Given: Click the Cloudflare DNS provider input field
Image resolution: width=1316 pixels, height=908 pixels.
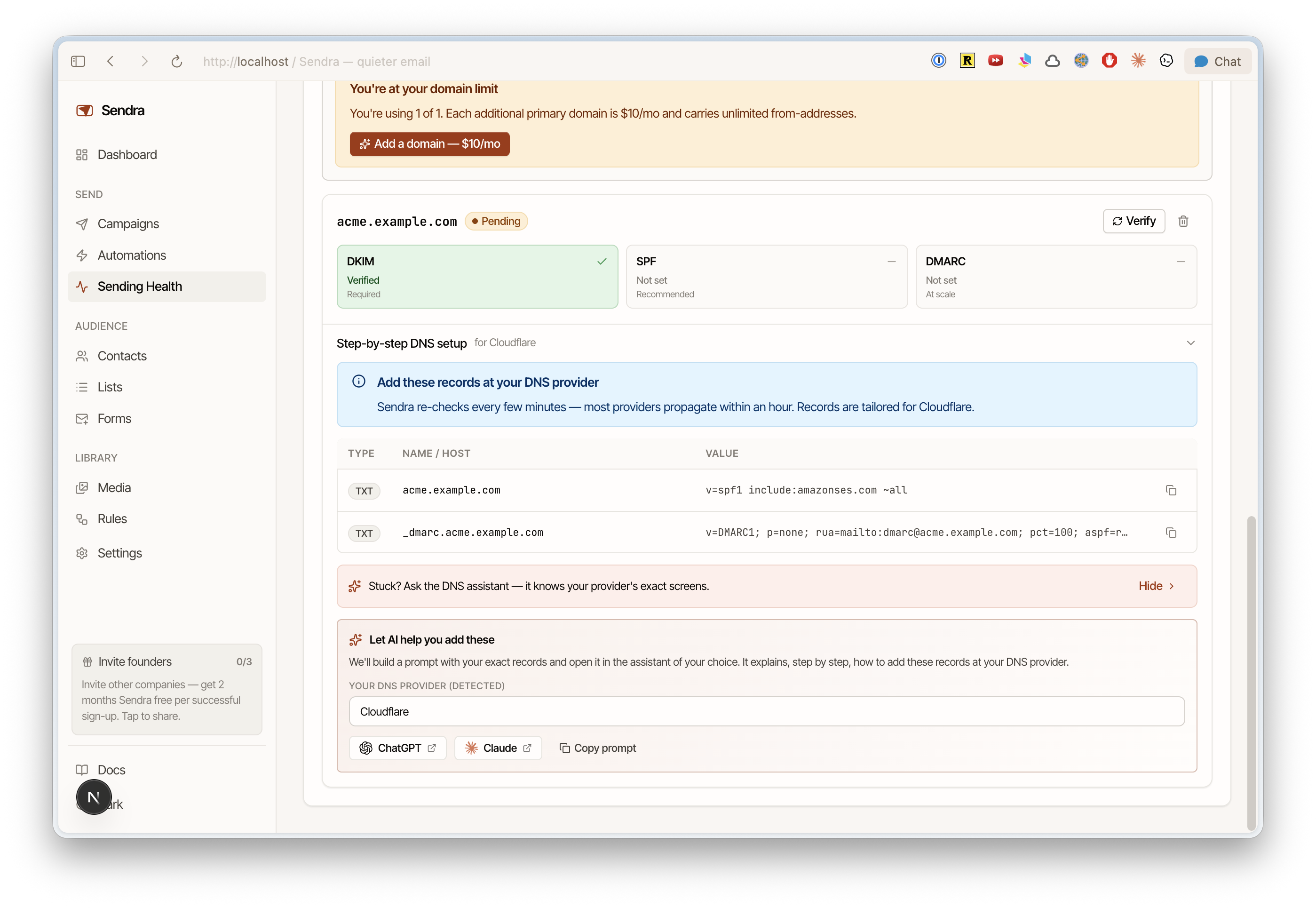Looking at the screenshot, I should [x=767, y=712].
